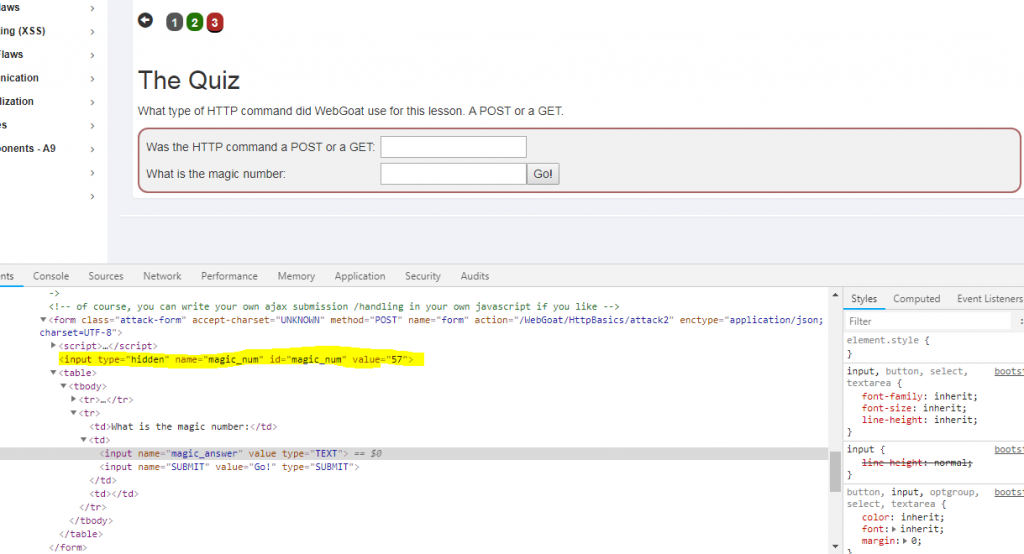Image resolution: width=1024 pixels, height=554 pixels.
Task: Open the Console tab in DevTools
Action: point(51,276)
